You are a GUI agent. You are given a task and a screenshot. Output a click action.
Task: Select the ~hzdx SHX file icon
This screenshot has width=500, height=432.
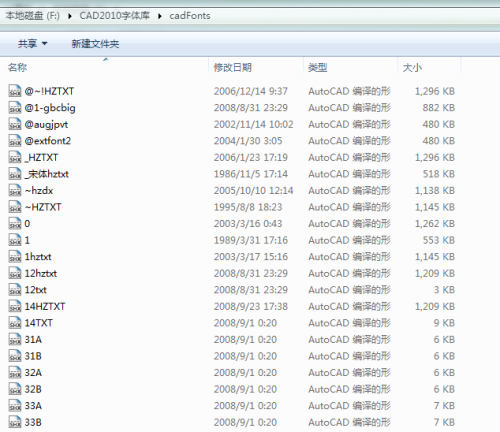click(x=15, y=190)
